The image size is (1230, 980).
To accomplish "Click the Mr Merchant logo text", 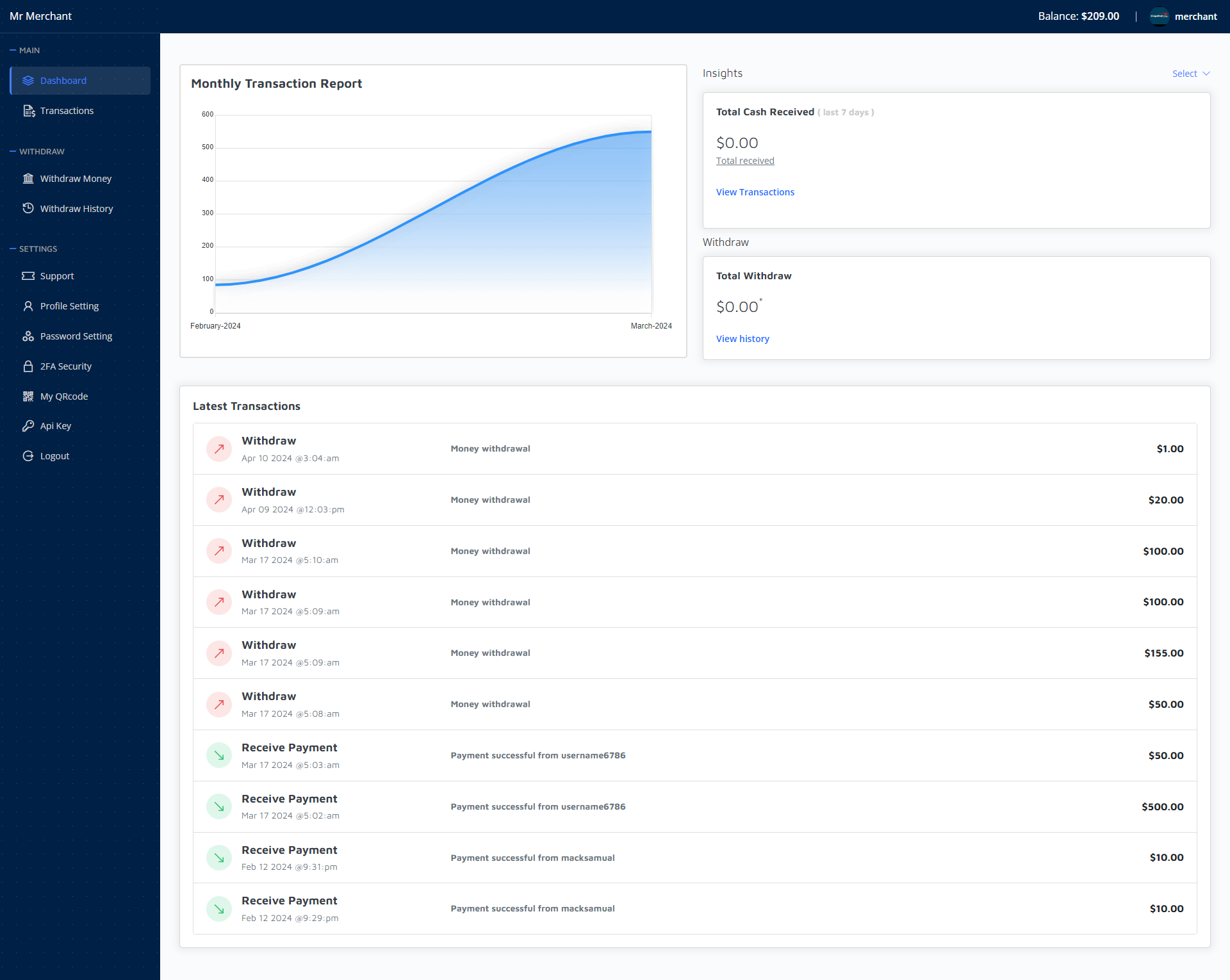I will pyautogui.click(x=41, y=16).
